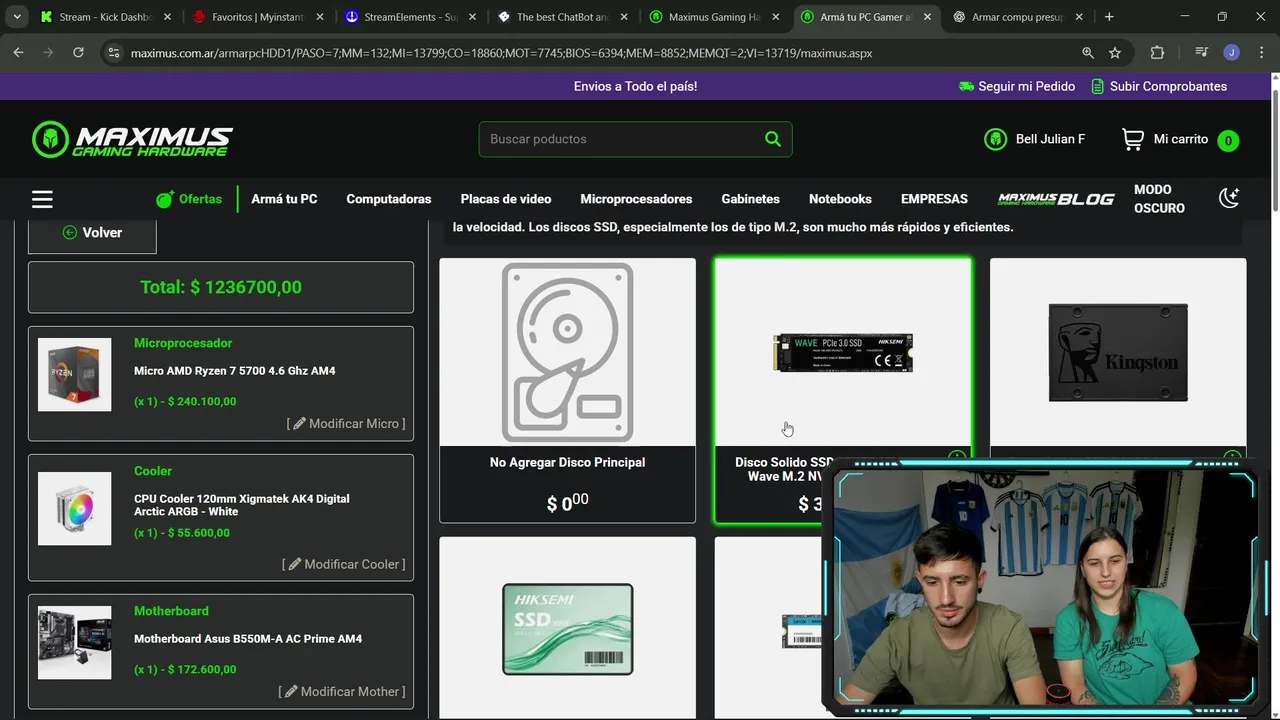View site information icon in address bar
1280x720 pixels.
click(113, 53)
